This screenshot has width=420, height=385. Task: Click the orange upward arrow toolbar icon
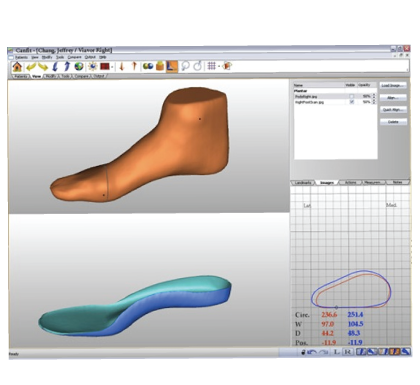[x=134, y=66]
